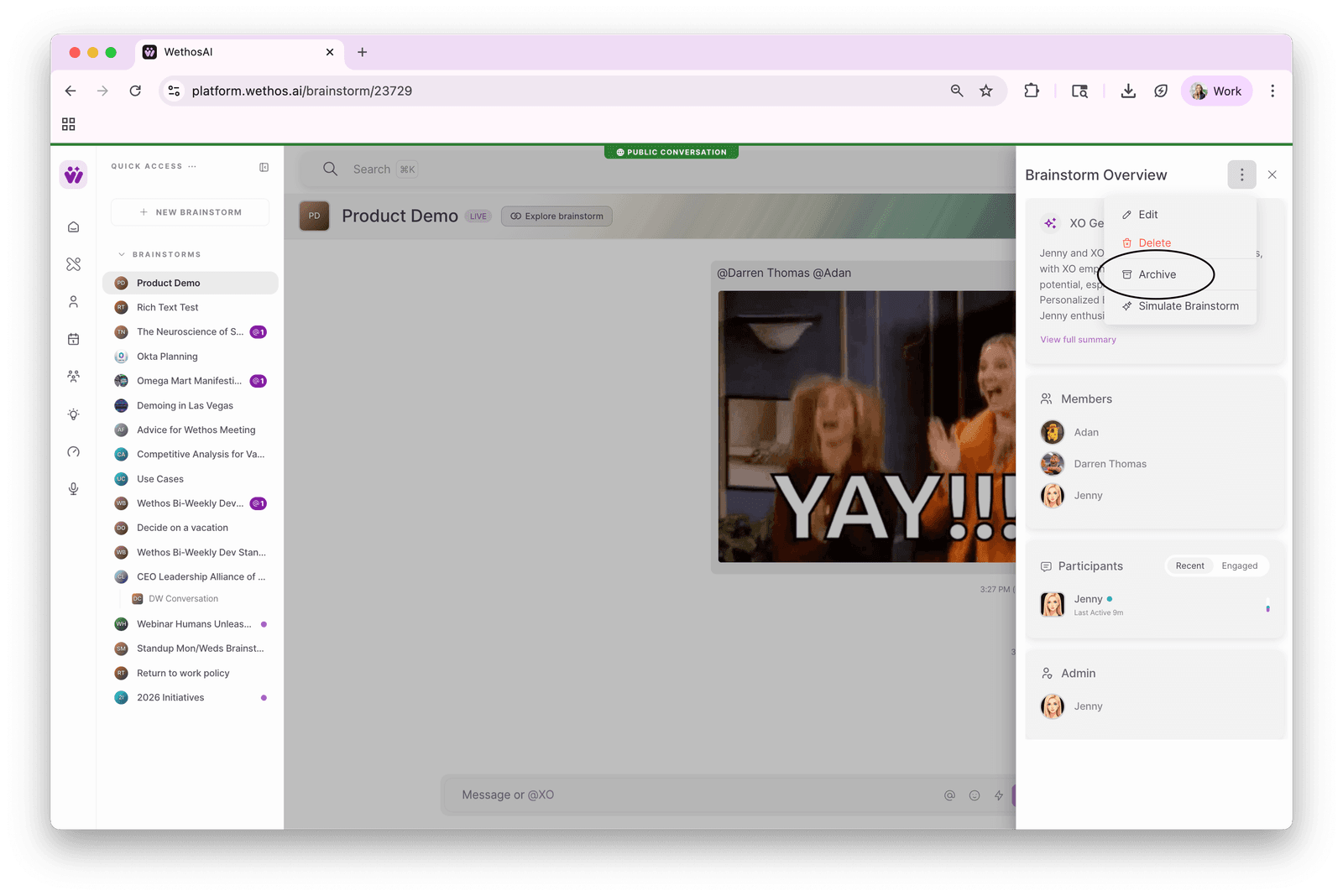This screenshot has height=896, width=1343.
Task: Click the browser back arrow
Action: tap(71, 91)
